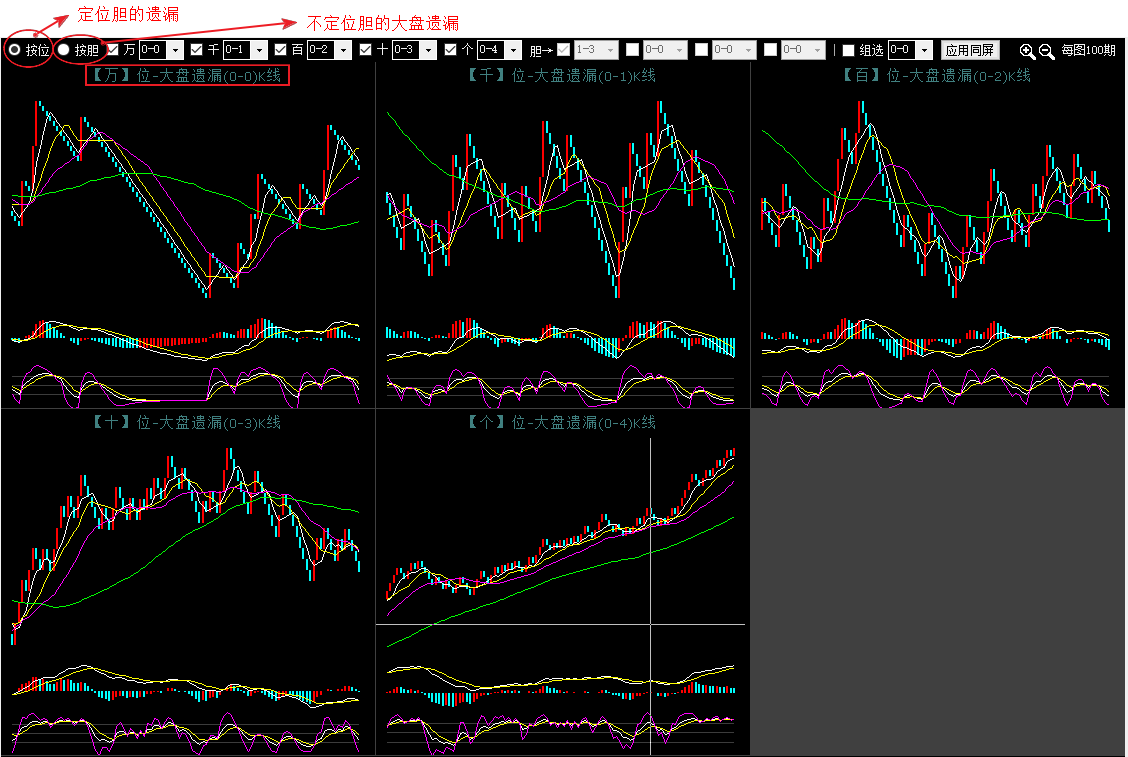Uncheck the 万 position checkbox
The width and height of the screenshot is (1128, 757).
(x=113, y=50)
